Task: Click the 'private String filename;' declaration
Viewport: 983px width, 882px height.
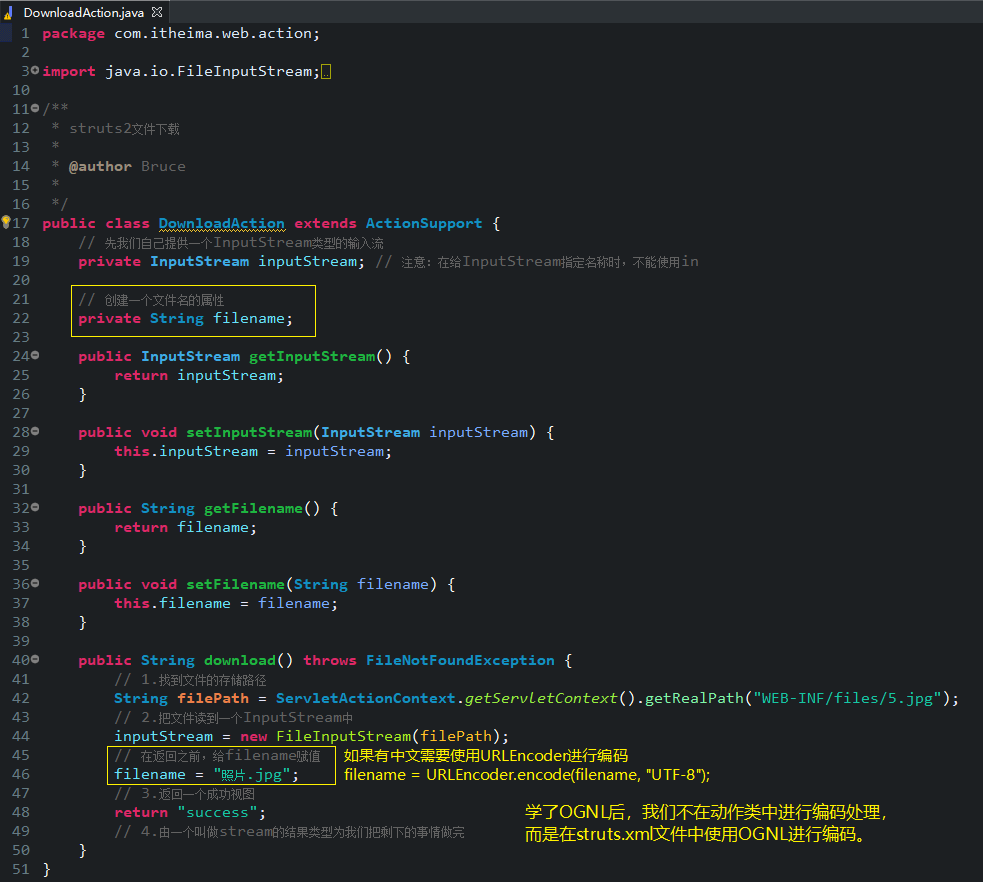Action: tap(185, 318)
